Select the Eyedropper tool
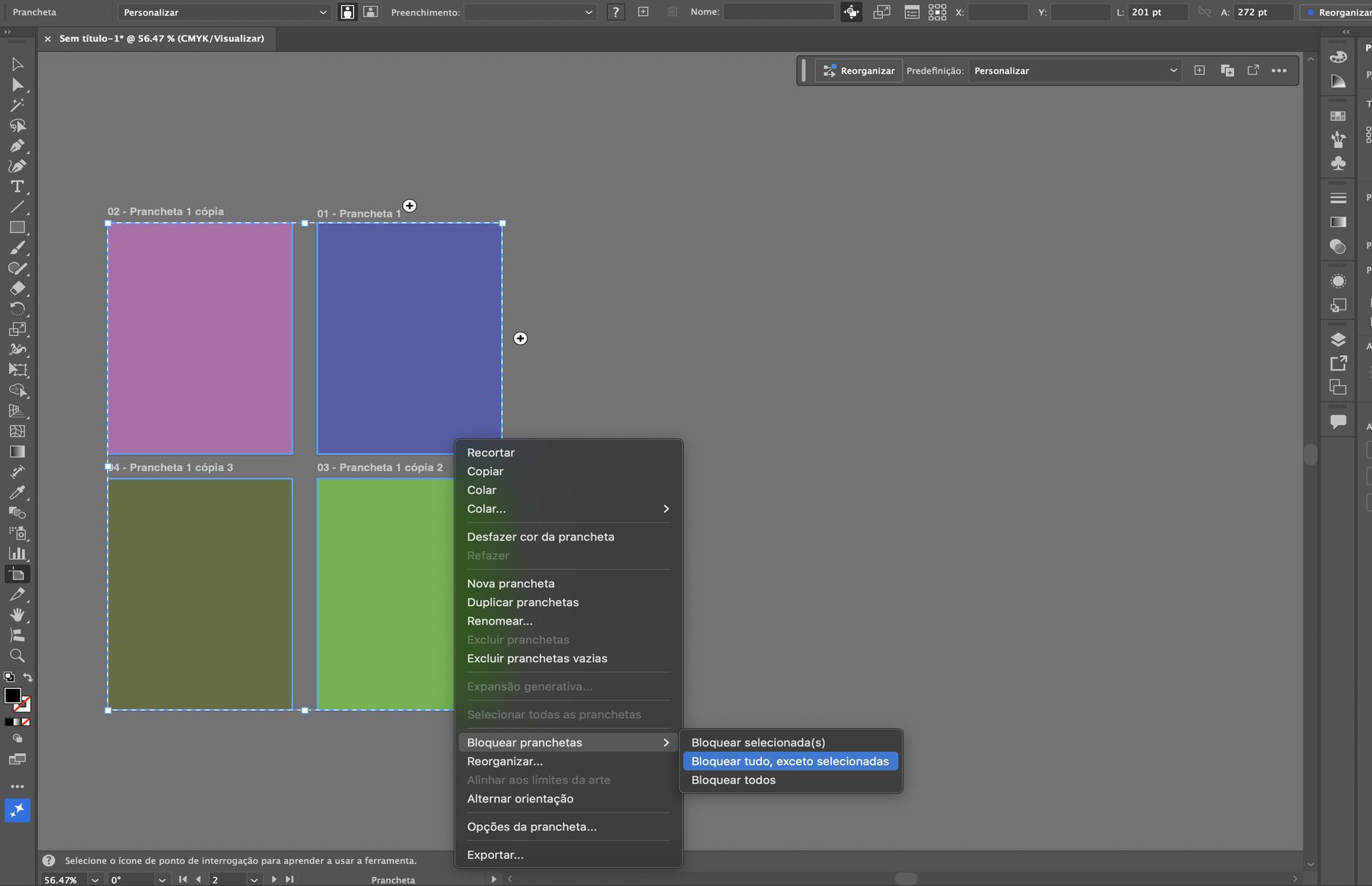 [x=17, y=492]
